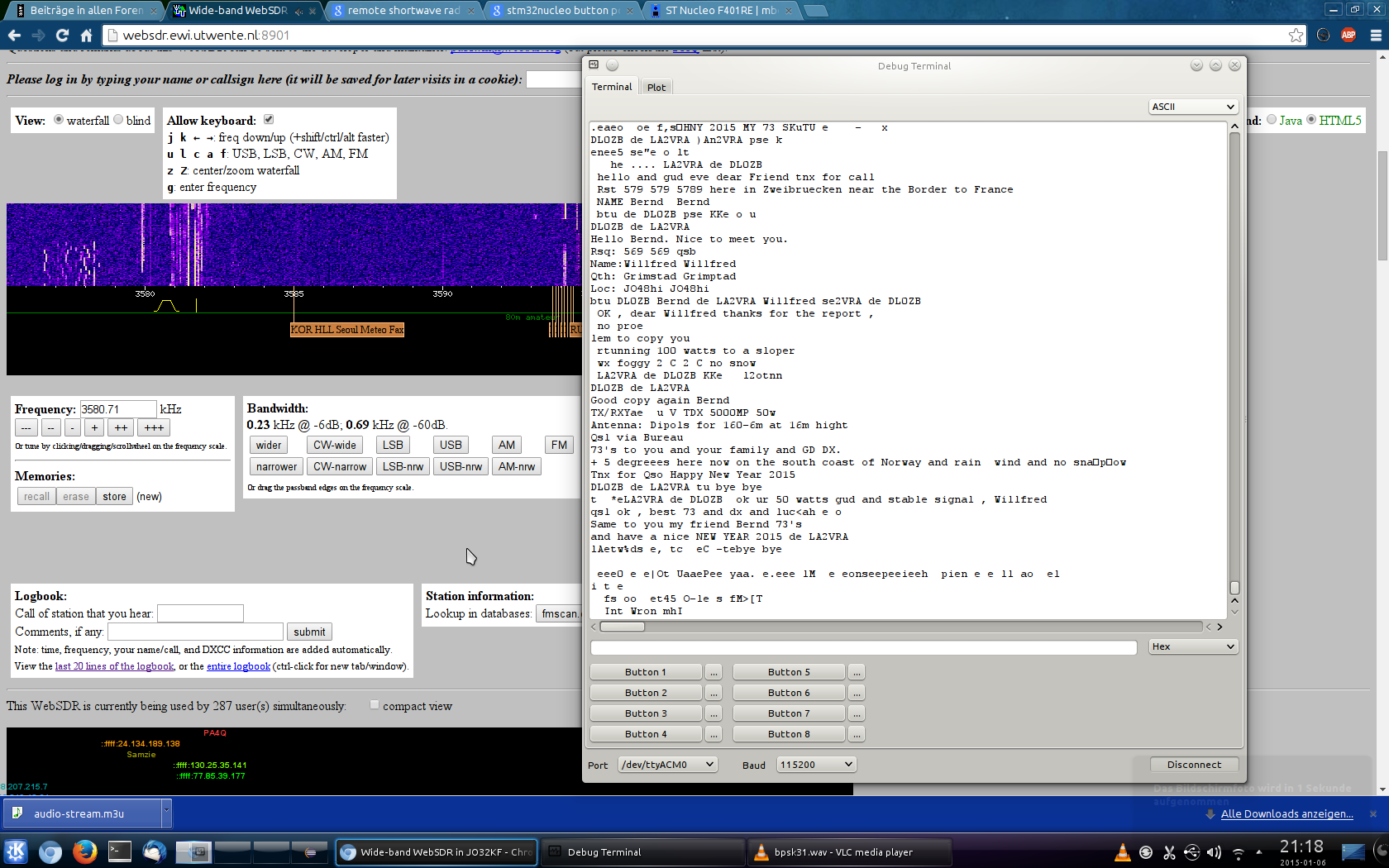1389x868 pixels.
Task: Click the Debug Terminal window menu icon
Action: (x=594, y=64)
